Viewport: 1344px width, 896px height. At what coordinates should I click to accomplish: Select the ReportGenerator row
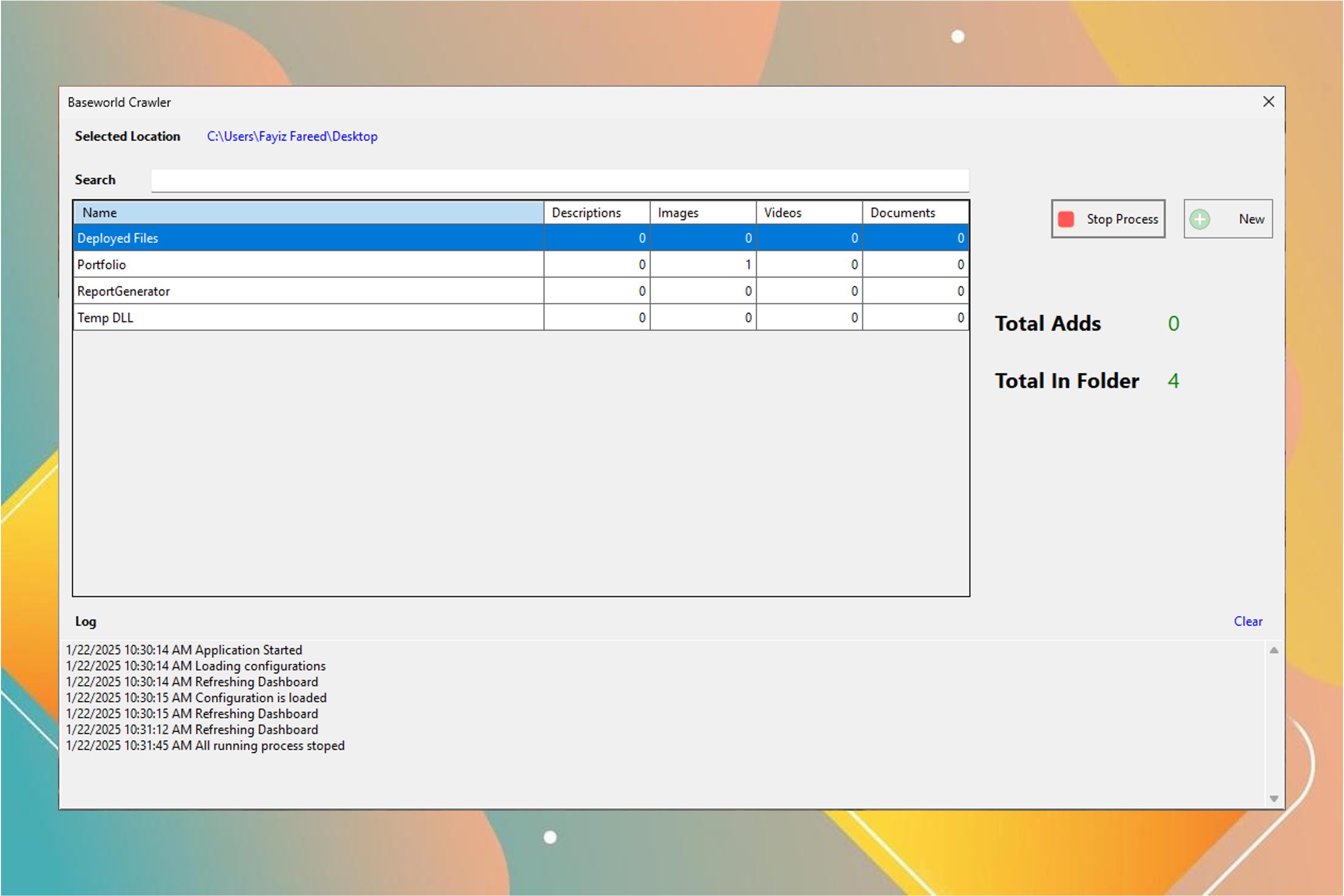tap(521, 291)
